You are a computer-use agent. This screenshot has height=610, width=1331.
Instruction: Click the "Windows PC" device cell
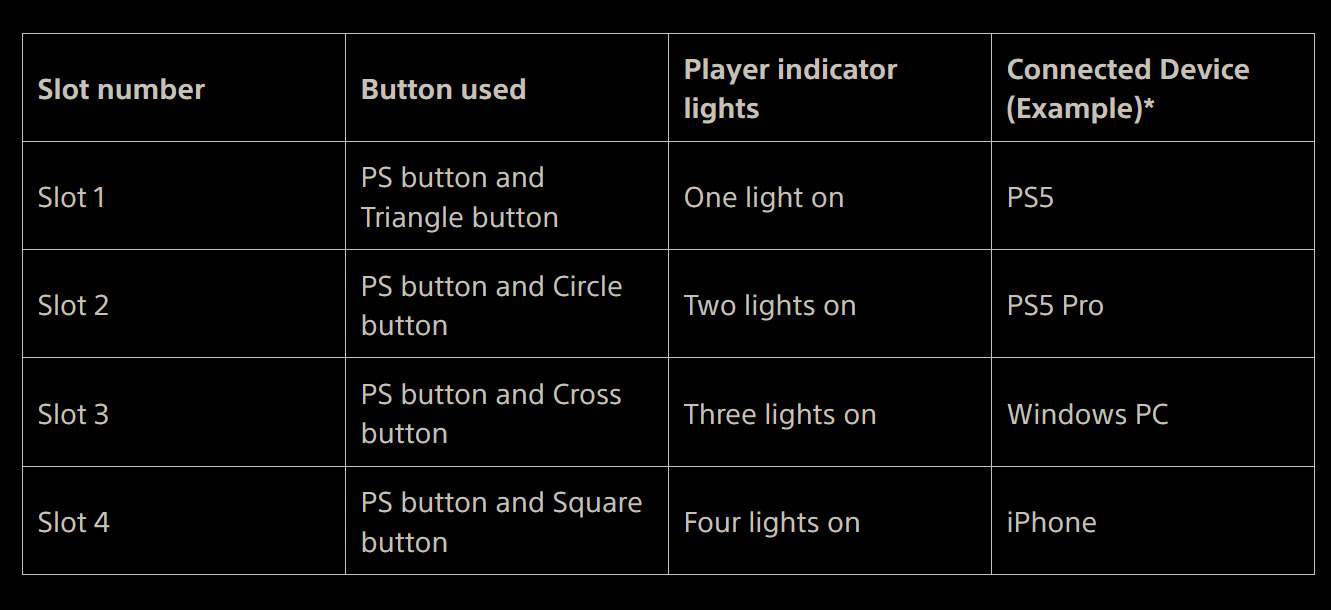click(x=1087, y=414)
